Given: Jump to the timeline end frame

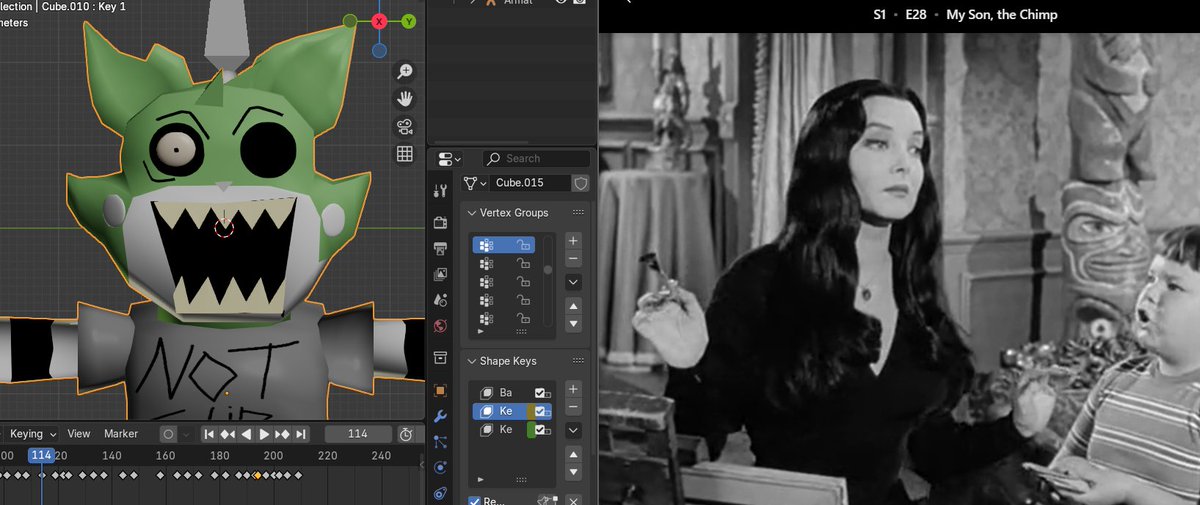Looking at the screenshot, I should click(301, 434).
